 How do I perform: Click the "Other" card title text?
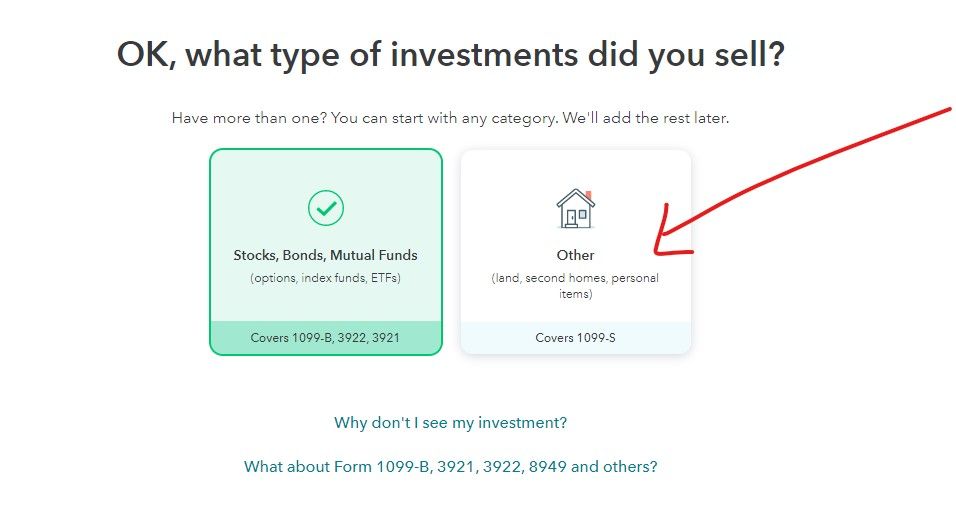point(575,255)
